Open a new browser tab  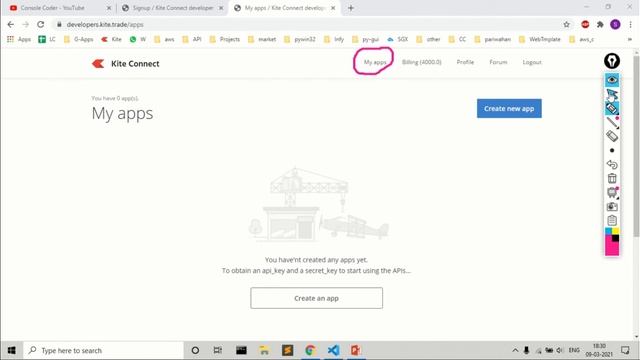(351, 8)
